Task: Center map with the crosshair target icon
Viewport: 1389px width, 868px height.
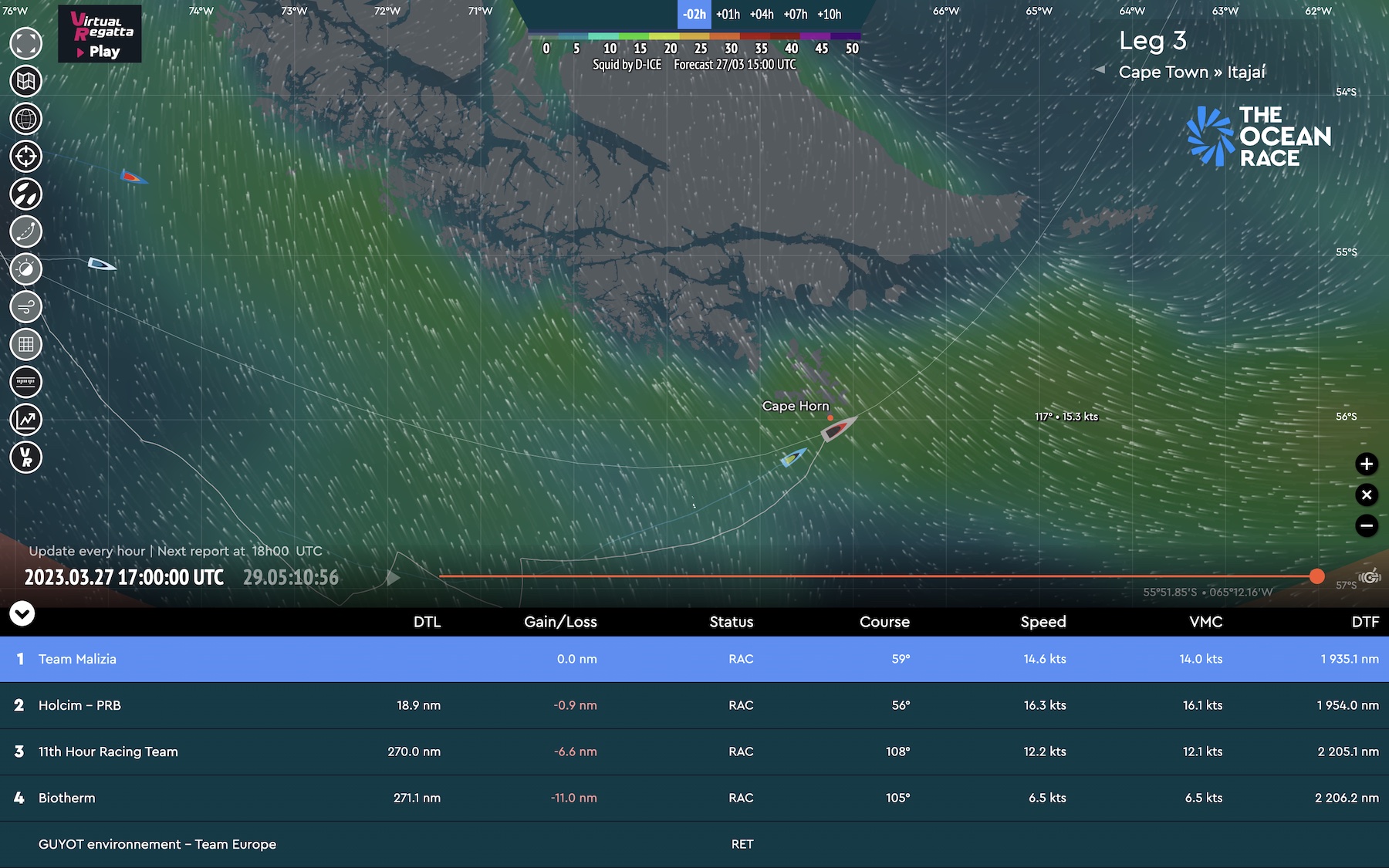Action: point(25,156)
